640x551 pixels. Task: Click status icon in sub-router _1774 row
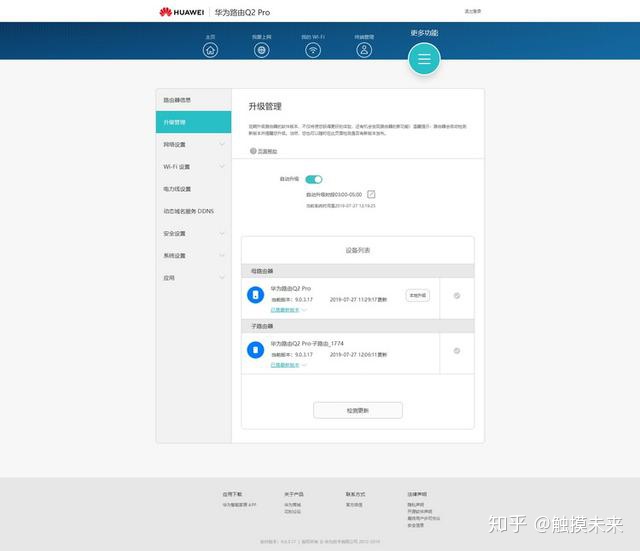pos(457,351)
